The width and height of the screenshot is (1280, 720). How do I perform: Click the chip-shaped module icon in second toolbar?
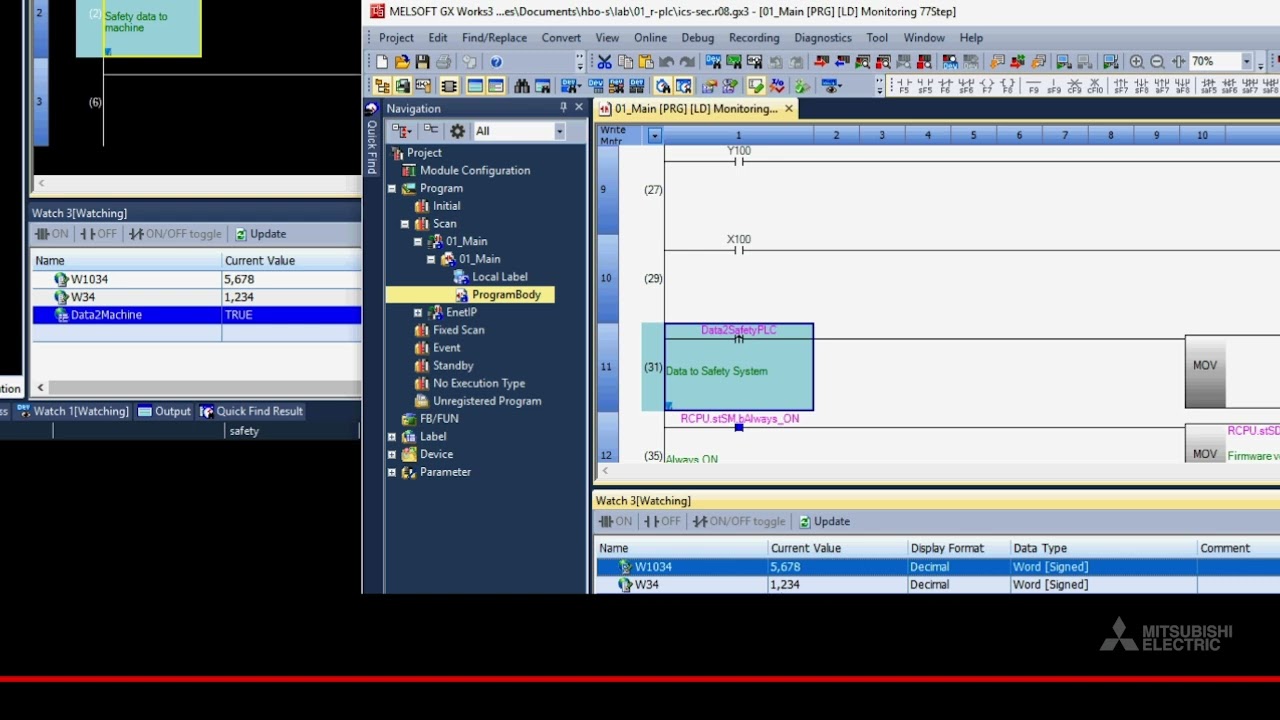point(449,86)
